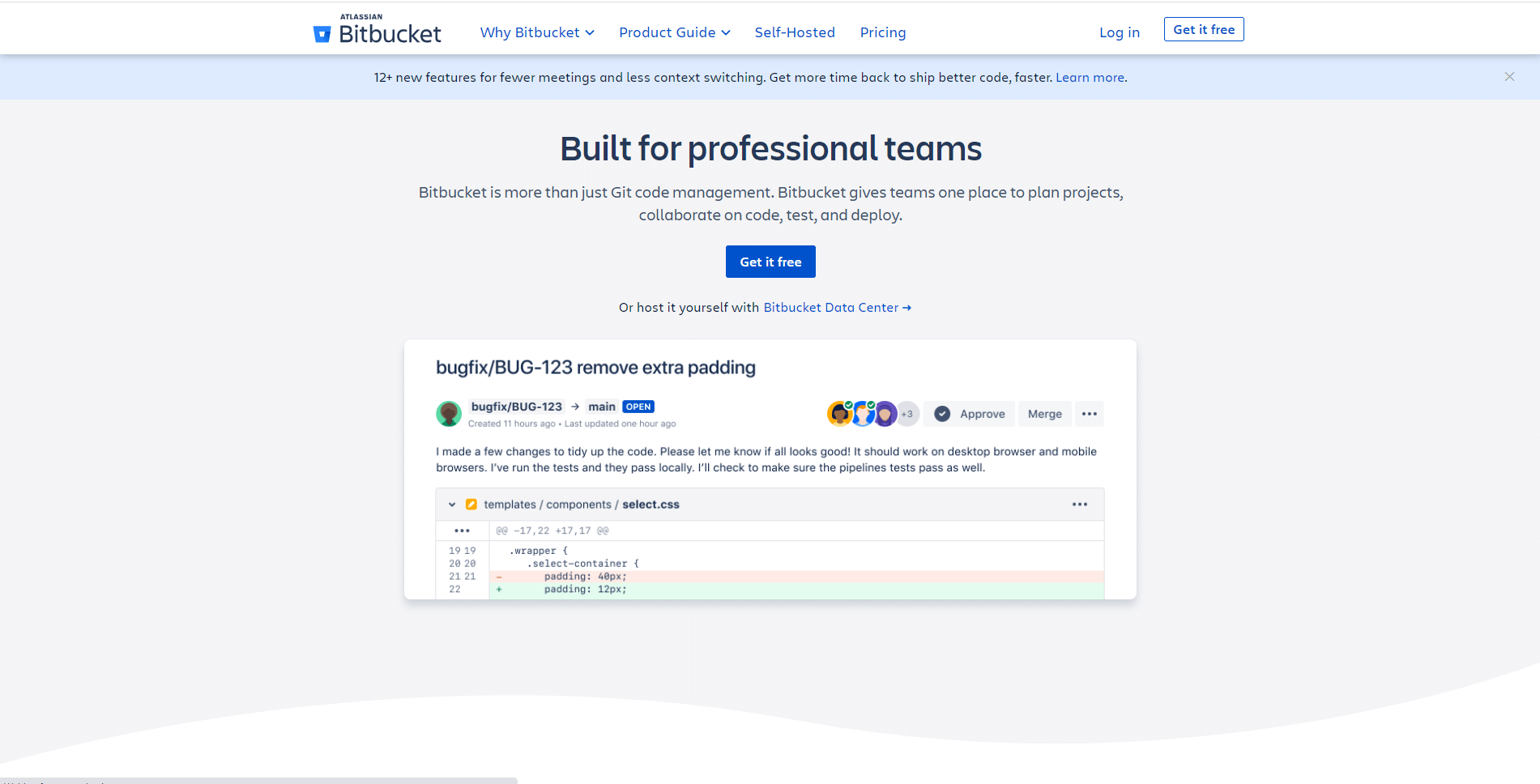This screenshot has width=1540, height=784.
Task: Click the select.css file name
Action: 651,505
